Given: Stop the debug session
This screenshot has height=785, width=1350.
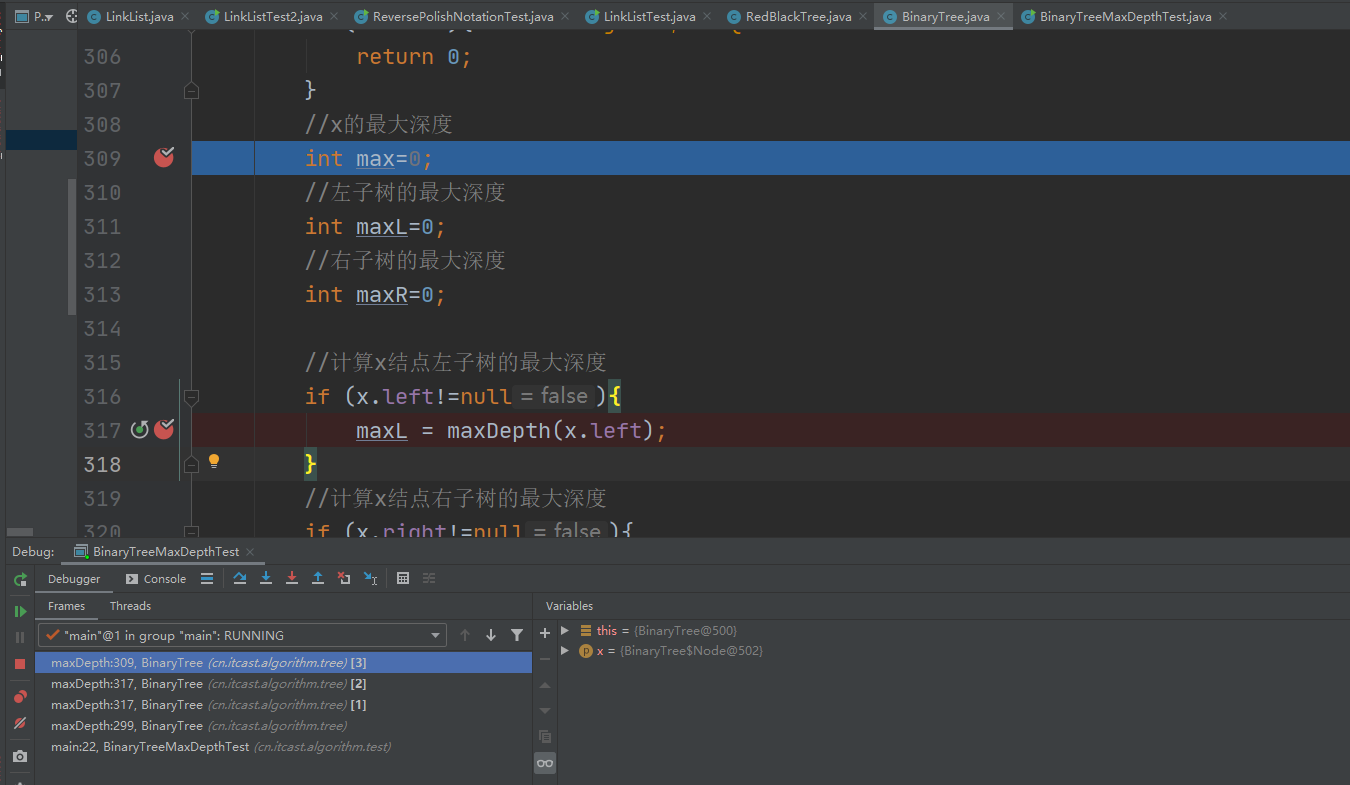Looking at the screenshot, I should coord(20,664).
